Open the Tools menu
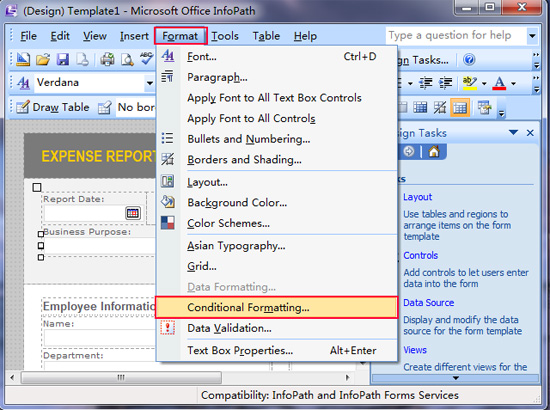The height and width of the screenshot is (410, 550). coord(224,36)
